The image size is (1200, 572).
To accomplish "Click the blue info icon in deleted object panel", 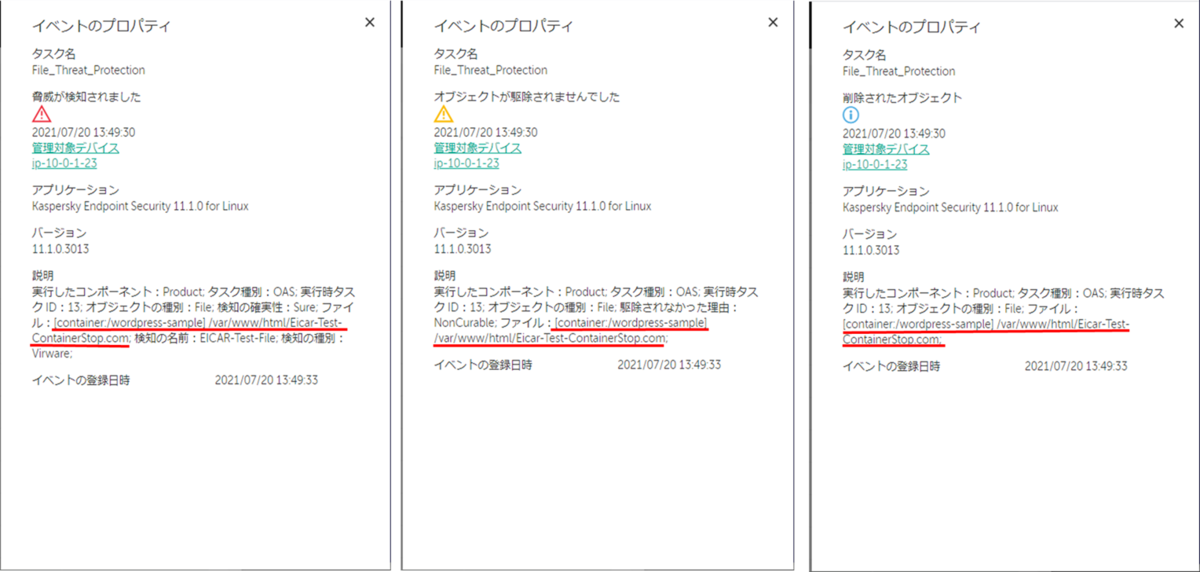I will tap(852, 115).
